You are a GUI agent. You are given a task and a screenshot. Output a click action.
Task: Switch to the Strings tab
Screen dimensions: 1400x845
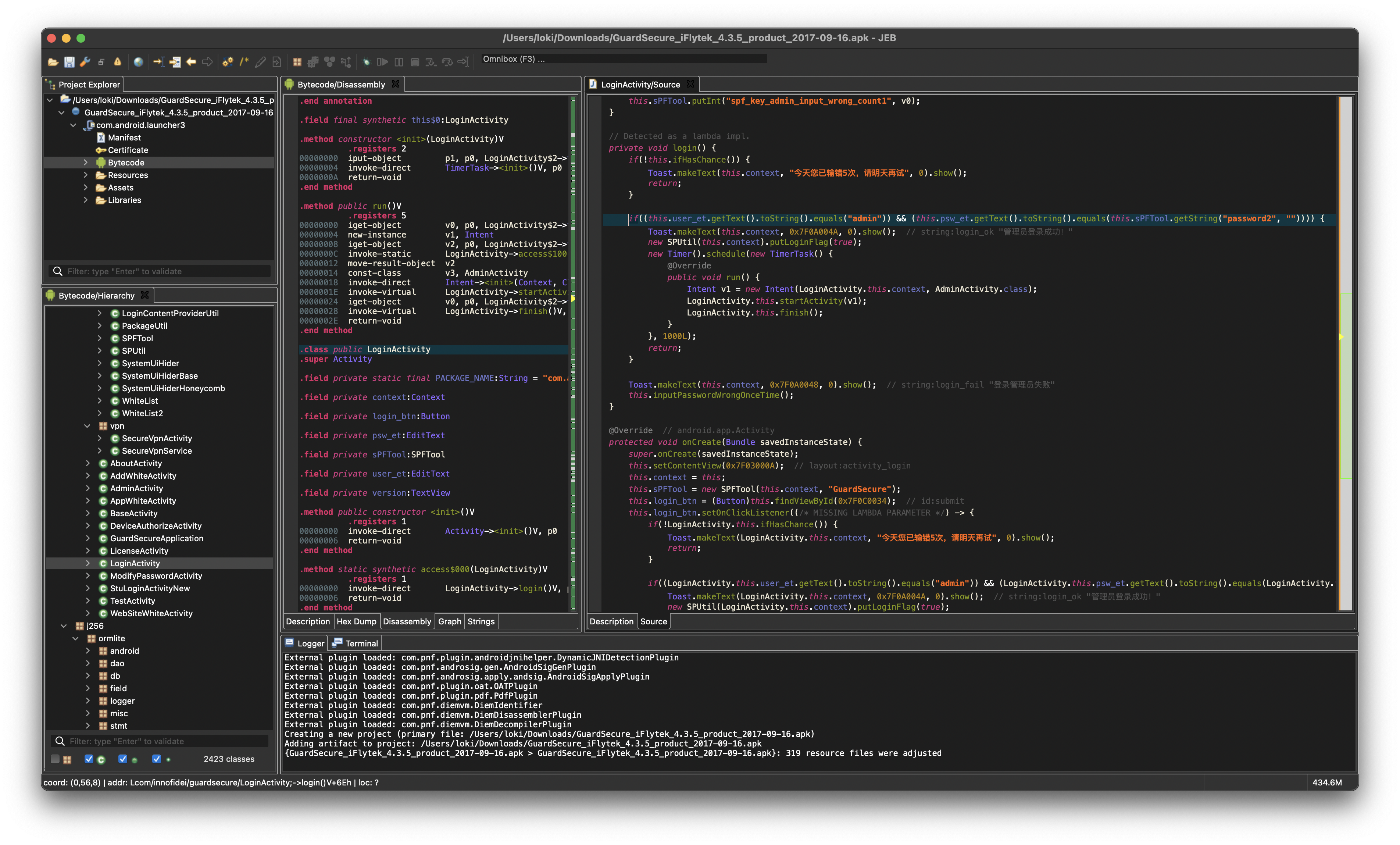point(481,621)
